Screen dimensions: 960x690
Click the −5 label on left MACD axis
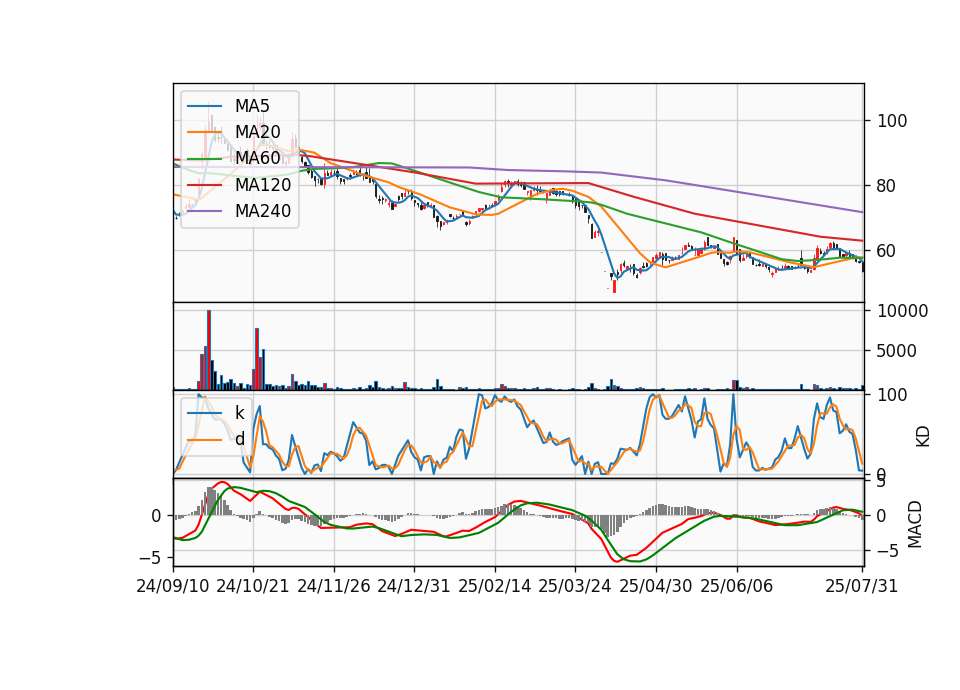[151, 558]
